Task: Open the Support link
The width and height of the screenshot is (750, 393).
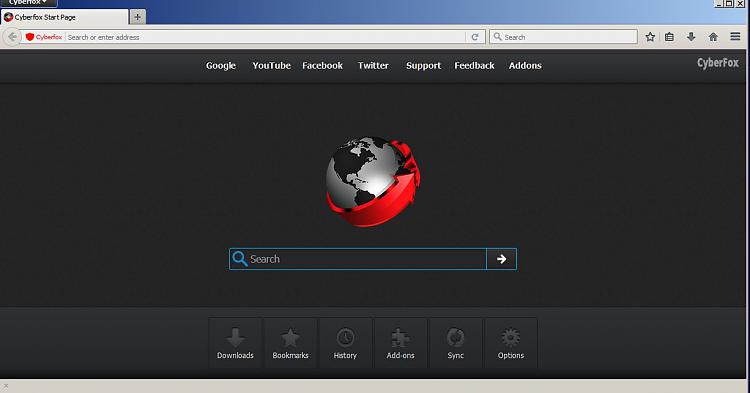Action: coord(423,66)
